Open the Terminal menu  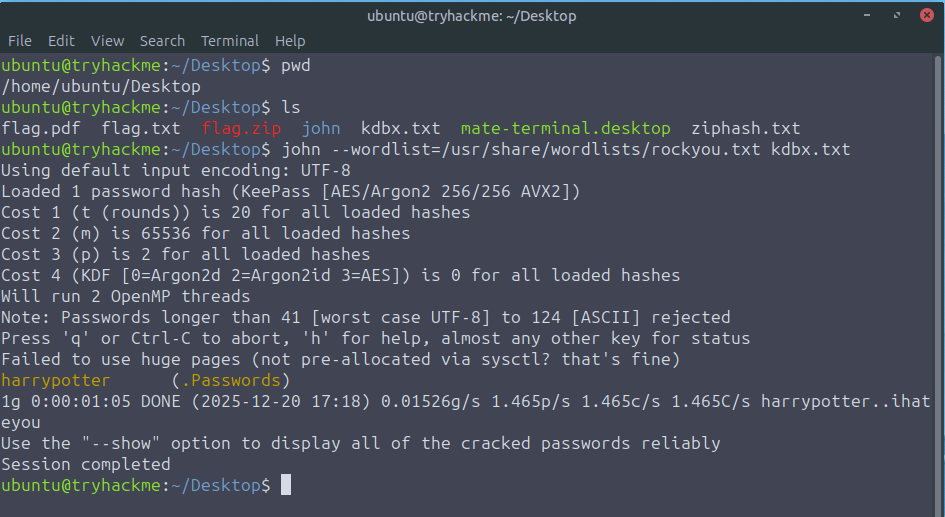click(x=229, y=41)
